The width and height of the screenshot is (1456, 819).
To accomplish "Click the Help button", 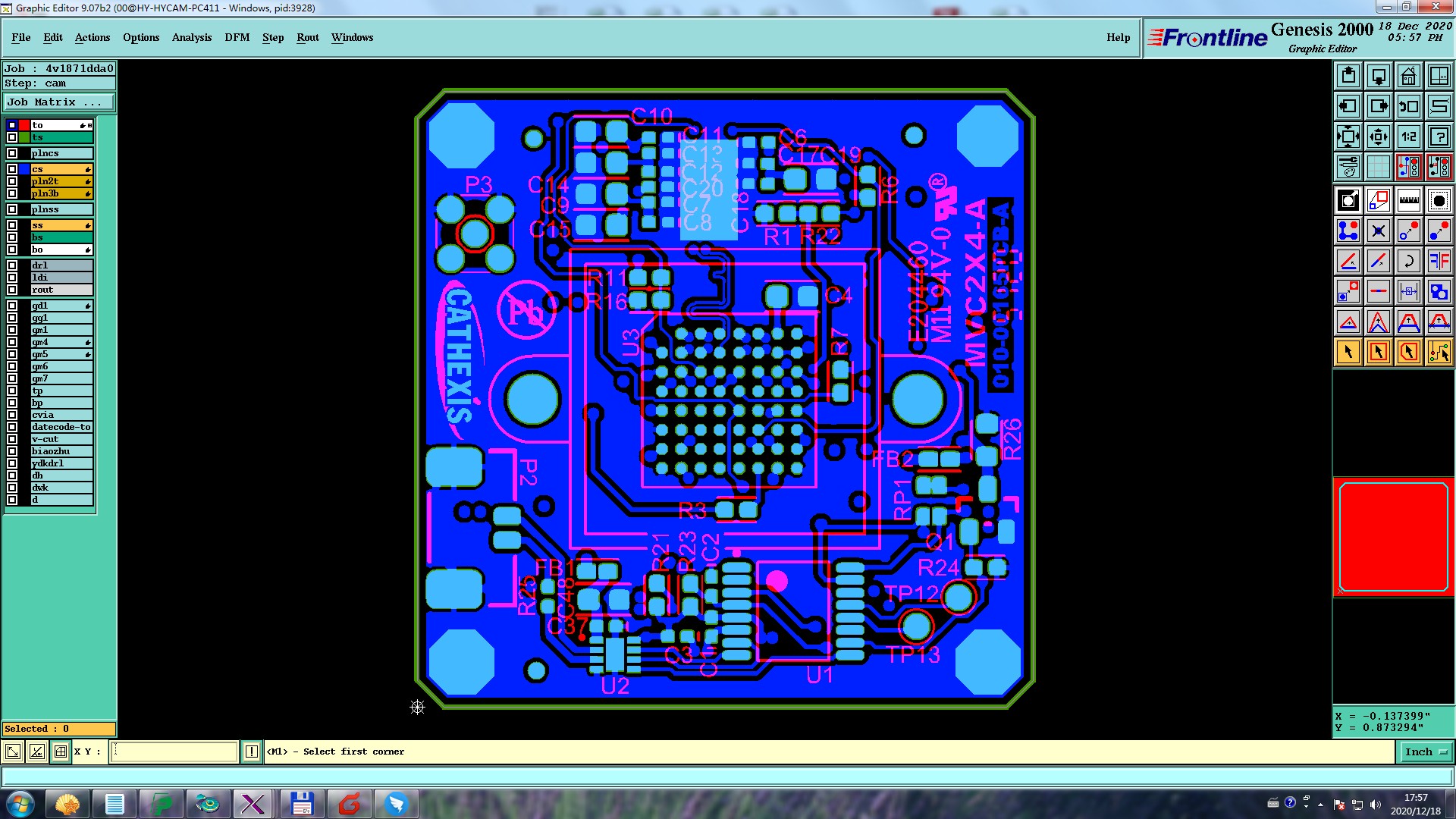I will point(1118,37).
